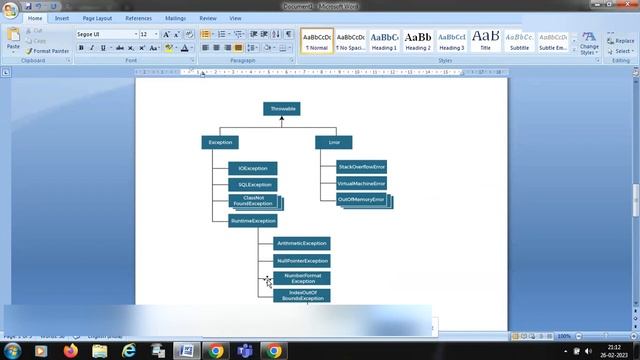Screen dimensions: 640x360
Task: Apply the Heading 2 style
Action: tap(418, 41)
